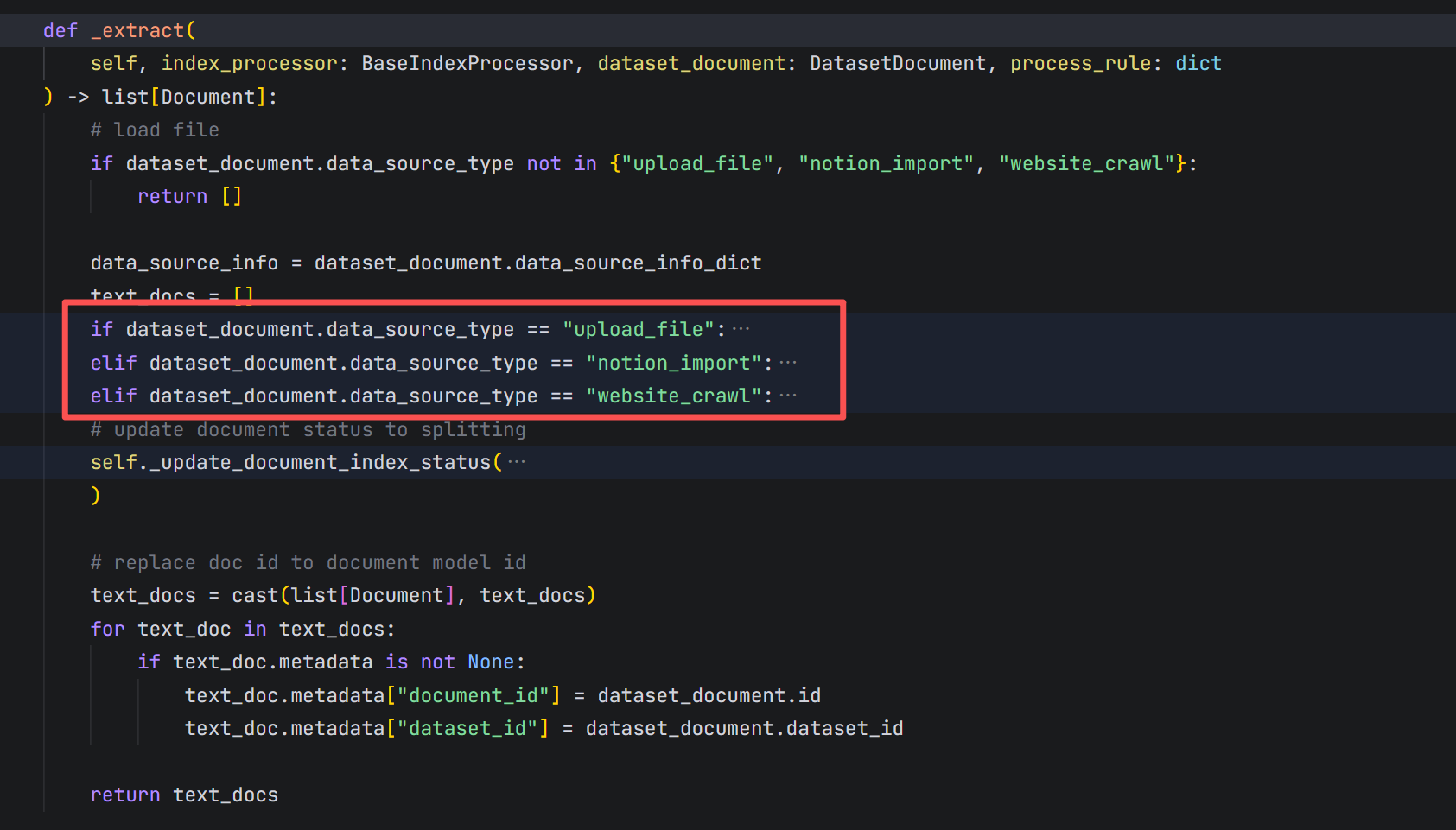Screen dimensions: 1456x830
Task: Click the data_source_info_dict attribute
Action: (639, 263)
